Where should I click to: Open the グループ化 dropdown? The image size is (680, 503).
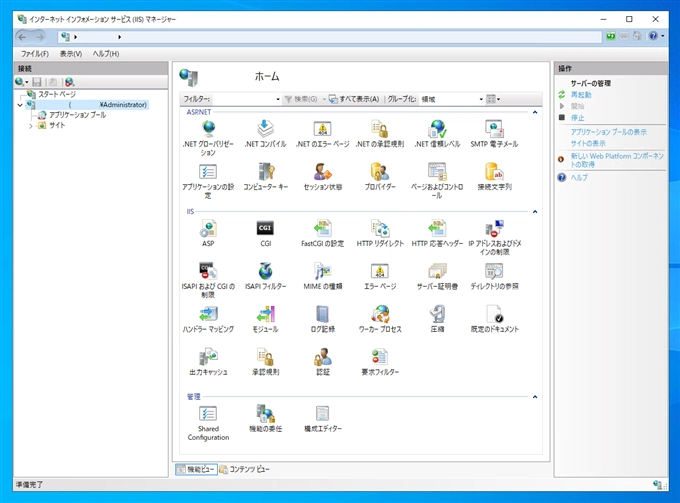pos(452,99)
